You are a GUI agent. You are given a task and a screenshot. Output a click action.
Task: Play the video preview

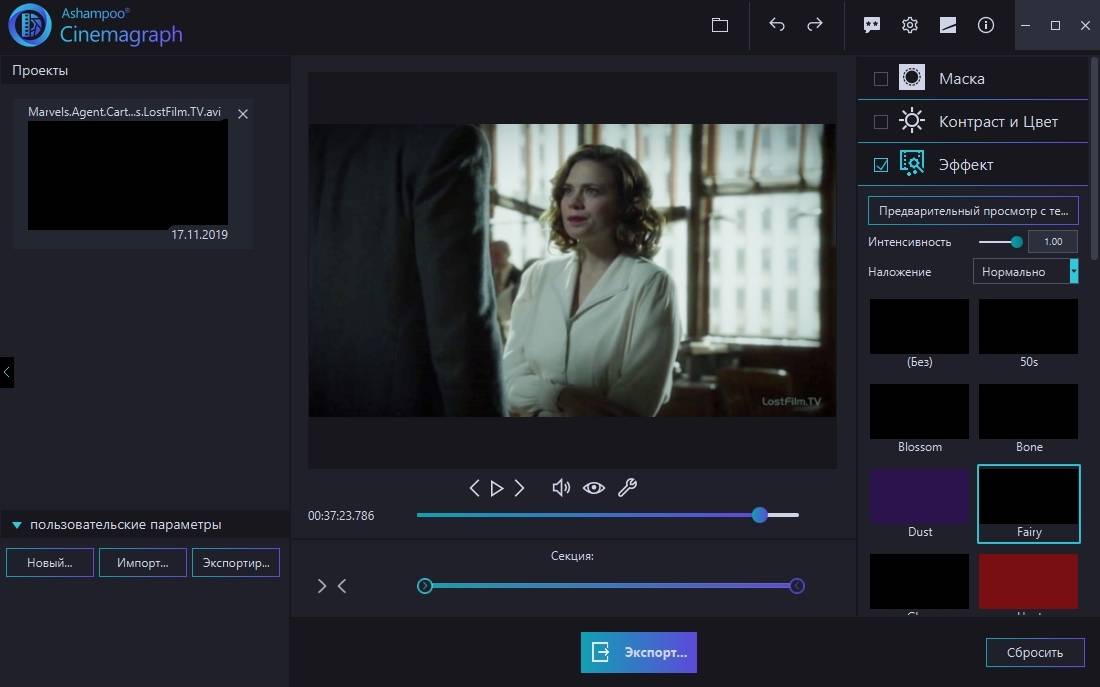tap(497, 488)
